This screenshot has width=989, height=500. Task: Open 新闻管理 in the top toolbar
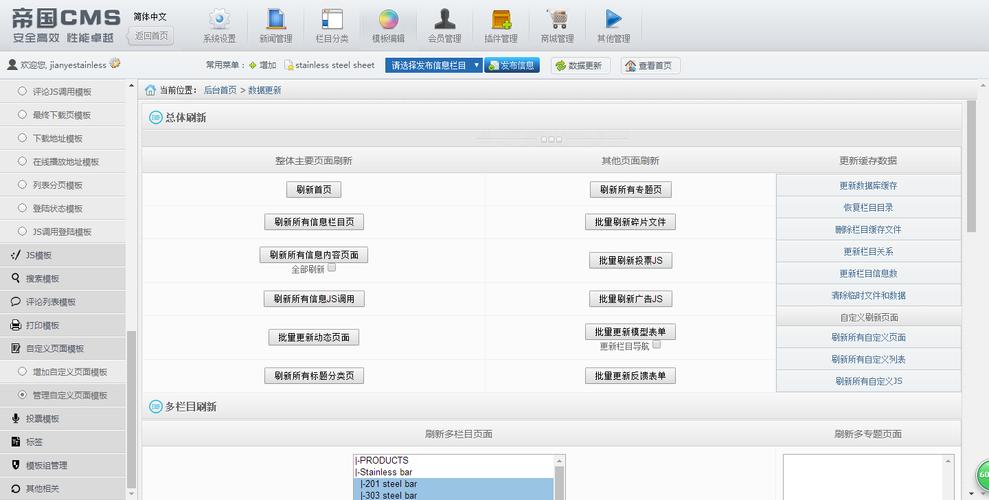click(x=275, y=20)
